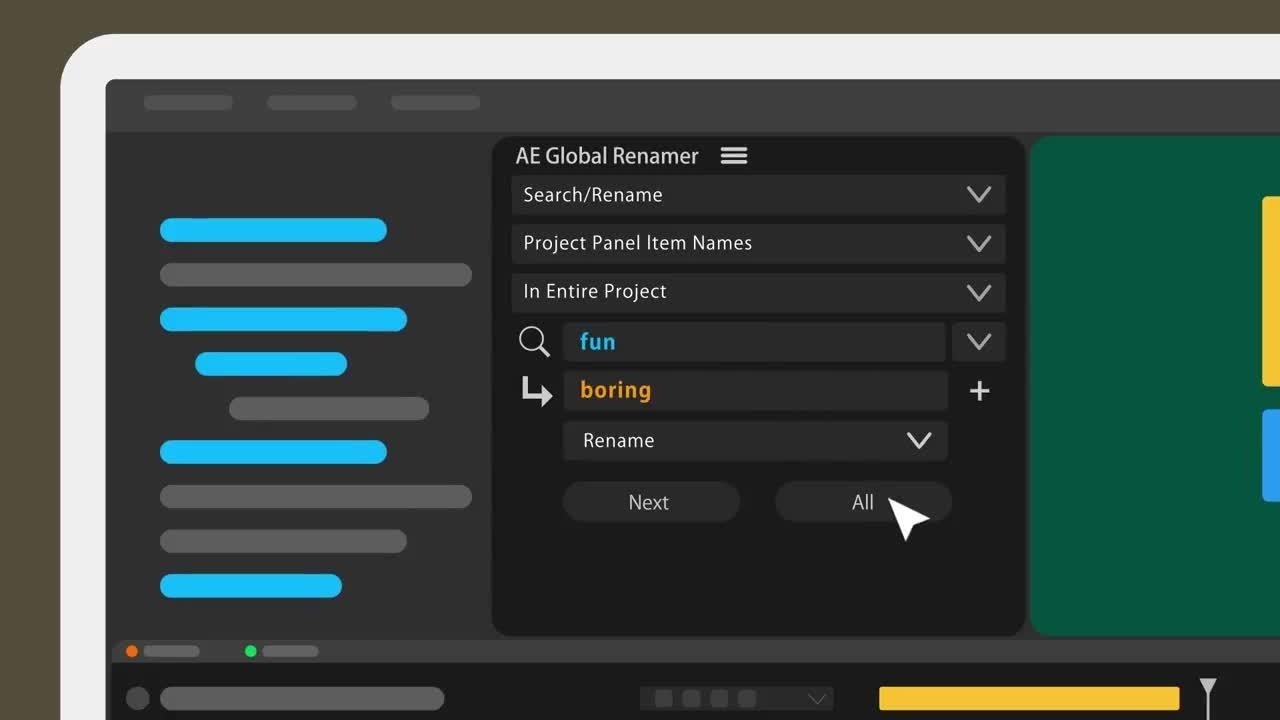Click the search field containing fun
Viewport: 1280px width, 720px height.
tap(754, 342)
